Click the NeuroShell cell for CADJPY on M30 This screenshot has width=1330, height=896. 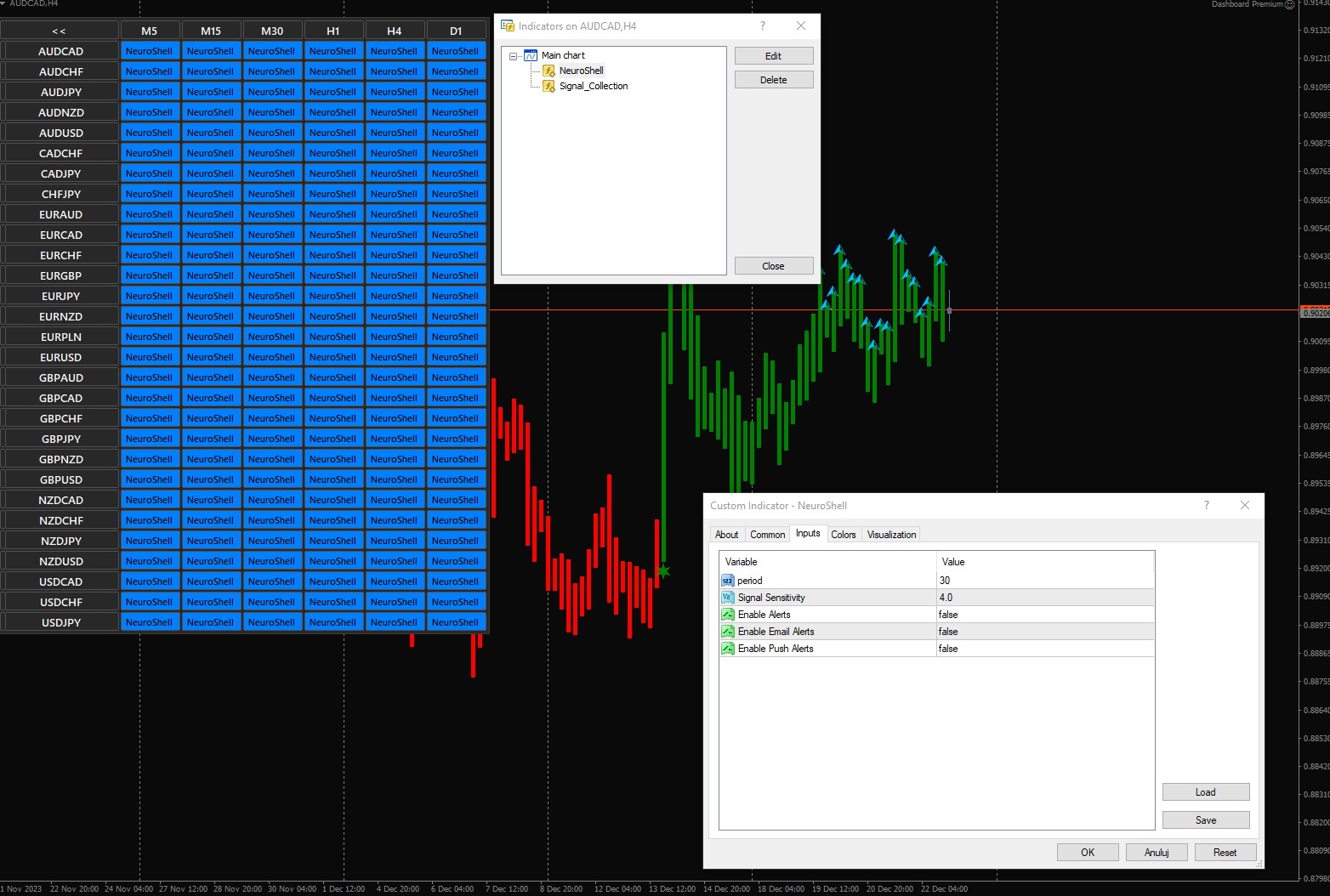(272, 173)
